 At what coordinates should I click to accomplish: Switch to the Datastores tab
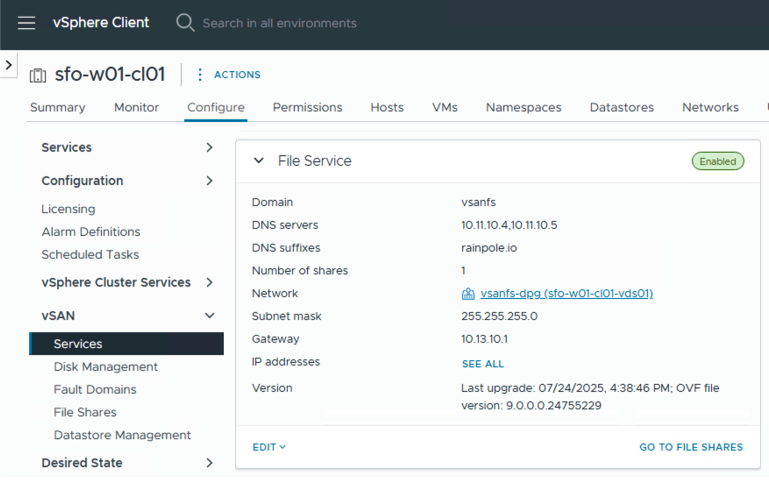coord(621,108)
